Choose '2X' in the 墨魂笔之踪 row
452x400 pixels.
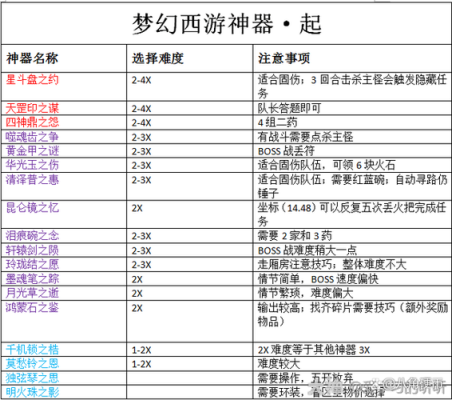(x=137, y=279)
